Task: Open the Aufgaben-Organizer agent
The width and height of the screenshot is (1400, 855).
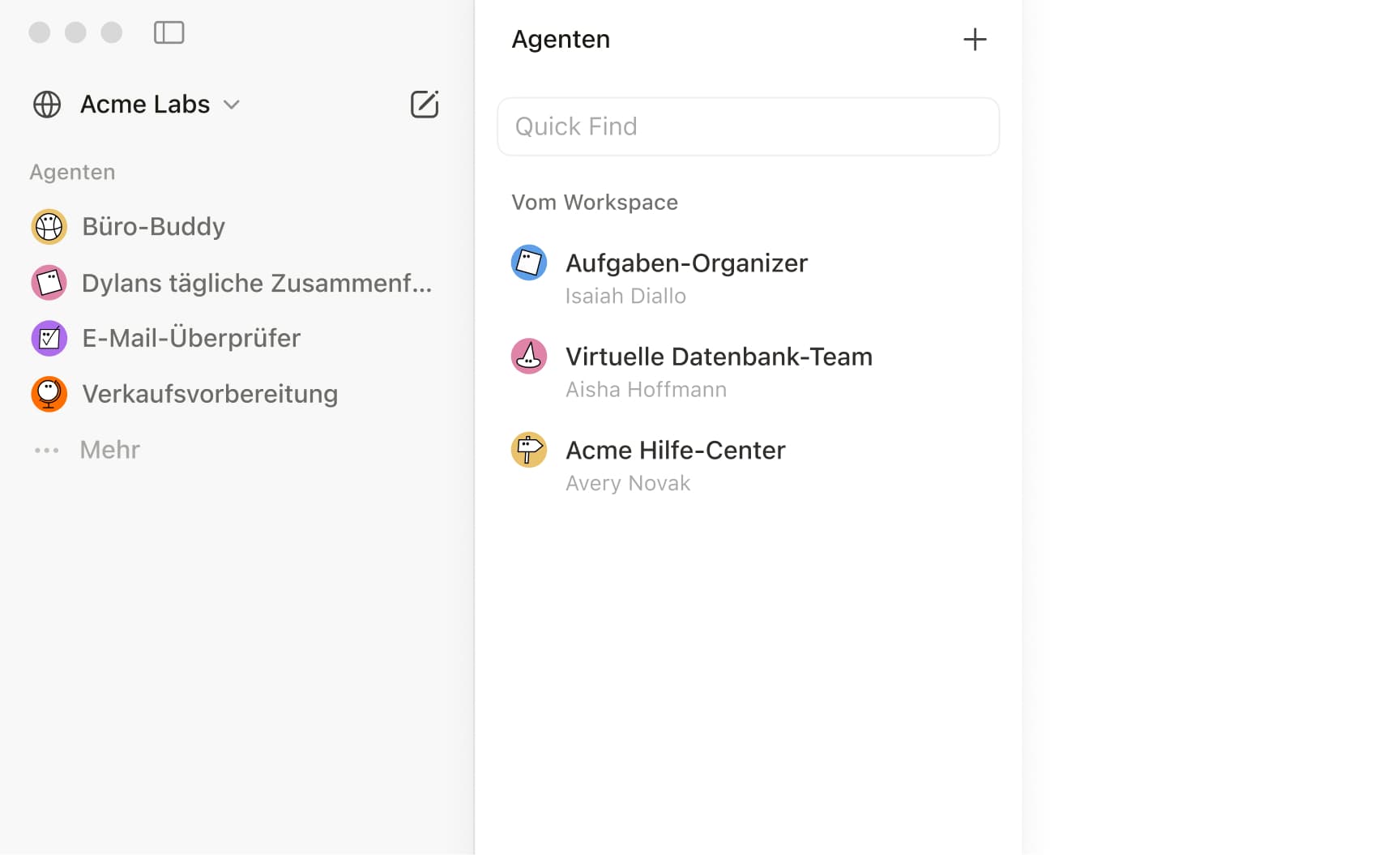Action: (x=686, y=263)
